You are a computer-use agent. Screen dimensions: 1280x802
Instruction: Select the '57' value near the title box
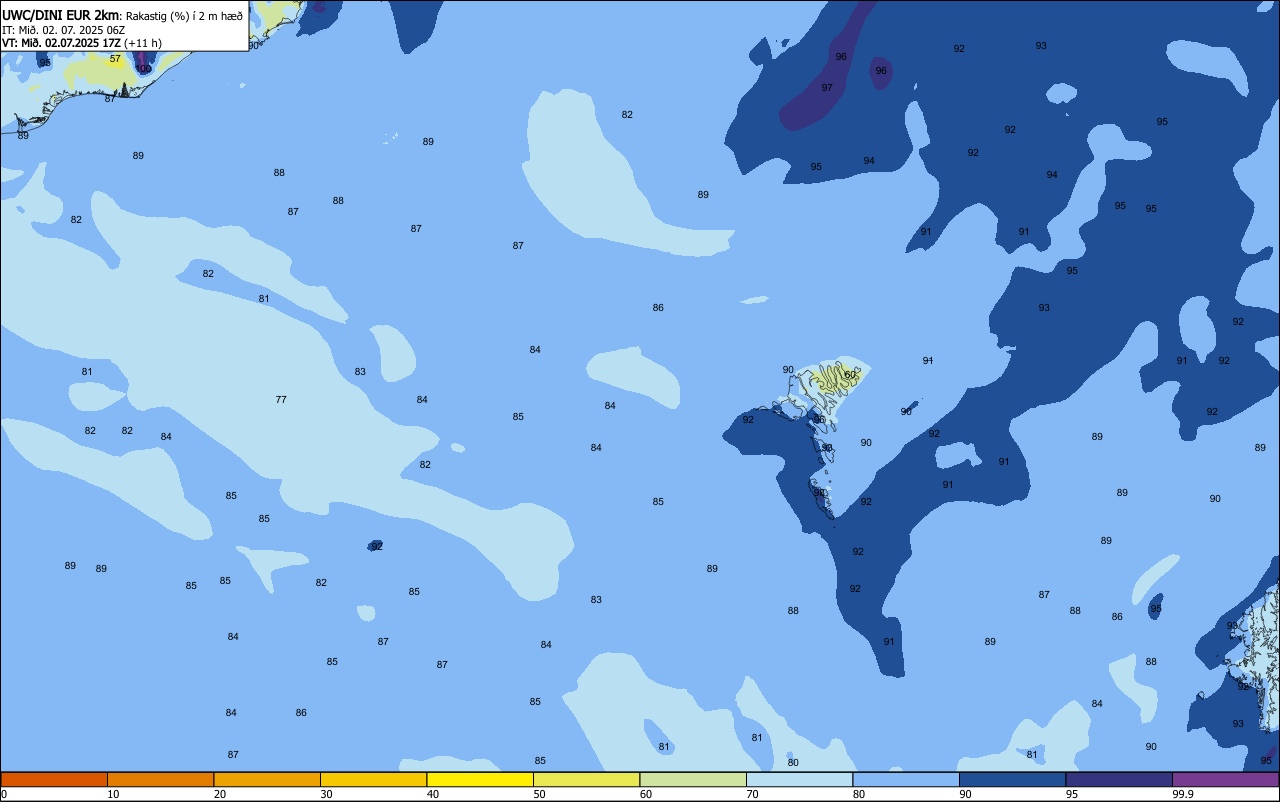(x=115, y=59)
